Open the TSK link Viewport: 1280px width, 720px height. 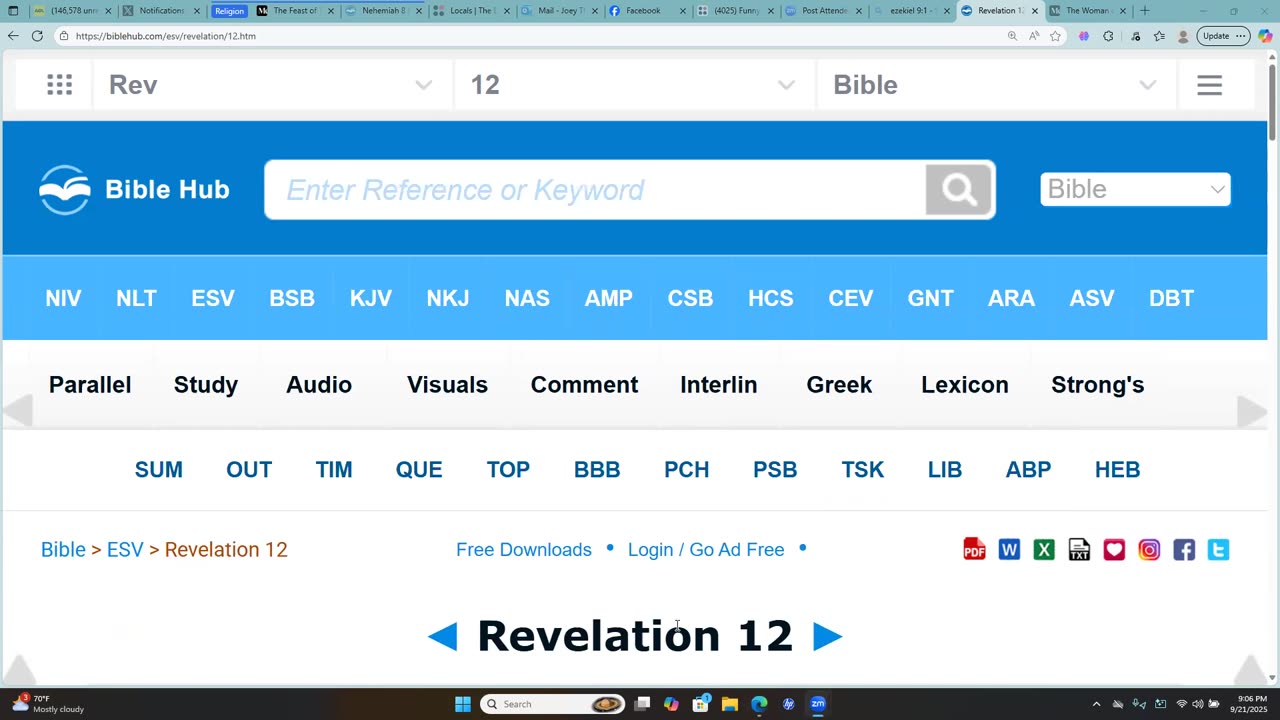tap(862, 469)
